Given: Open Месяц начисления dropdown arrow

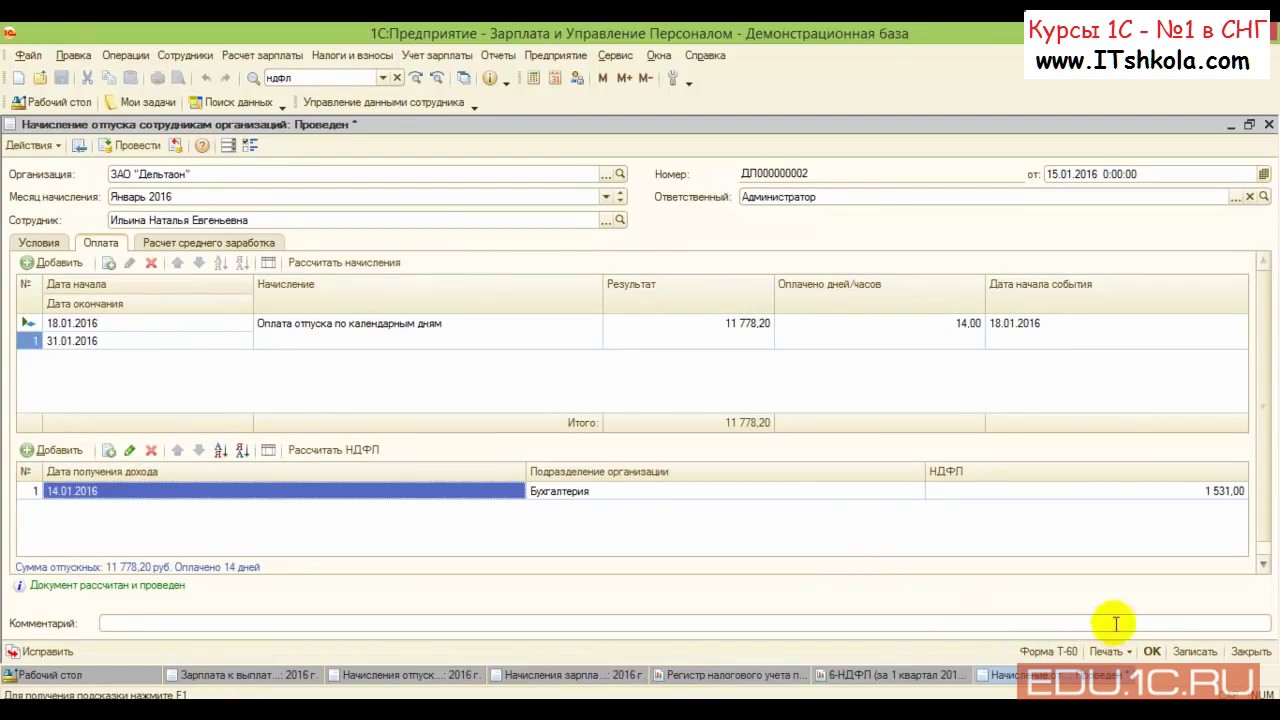Looking at the screenshot, I should (x=605, y=197).
